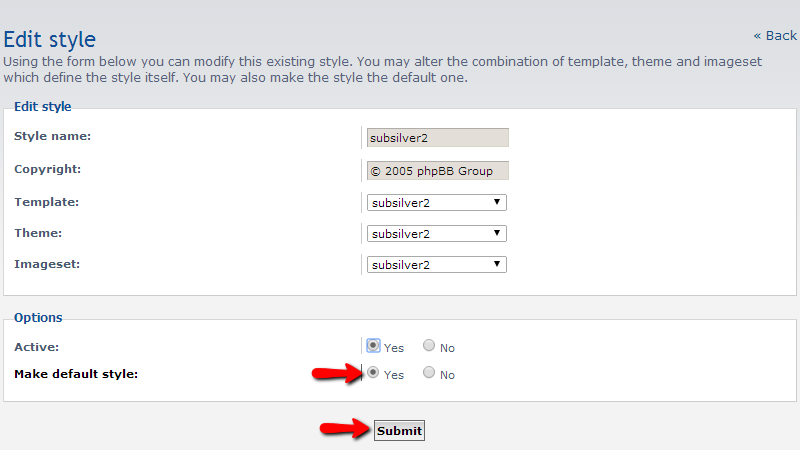Click the "Make default style:" label
800x450 pixels.
point(76,374)
